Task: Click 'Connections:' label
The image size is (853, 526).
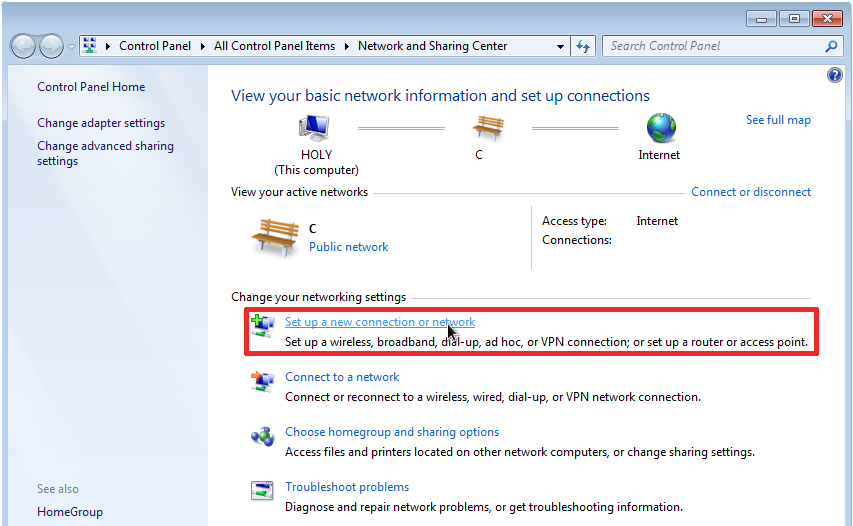Action: (577, 240)
